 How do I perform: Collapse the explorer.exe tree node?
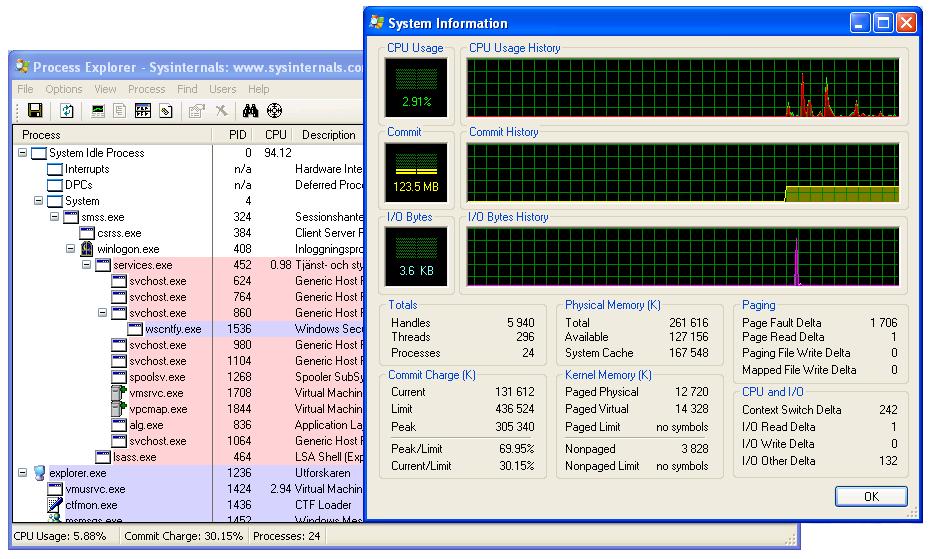(23, 473)
